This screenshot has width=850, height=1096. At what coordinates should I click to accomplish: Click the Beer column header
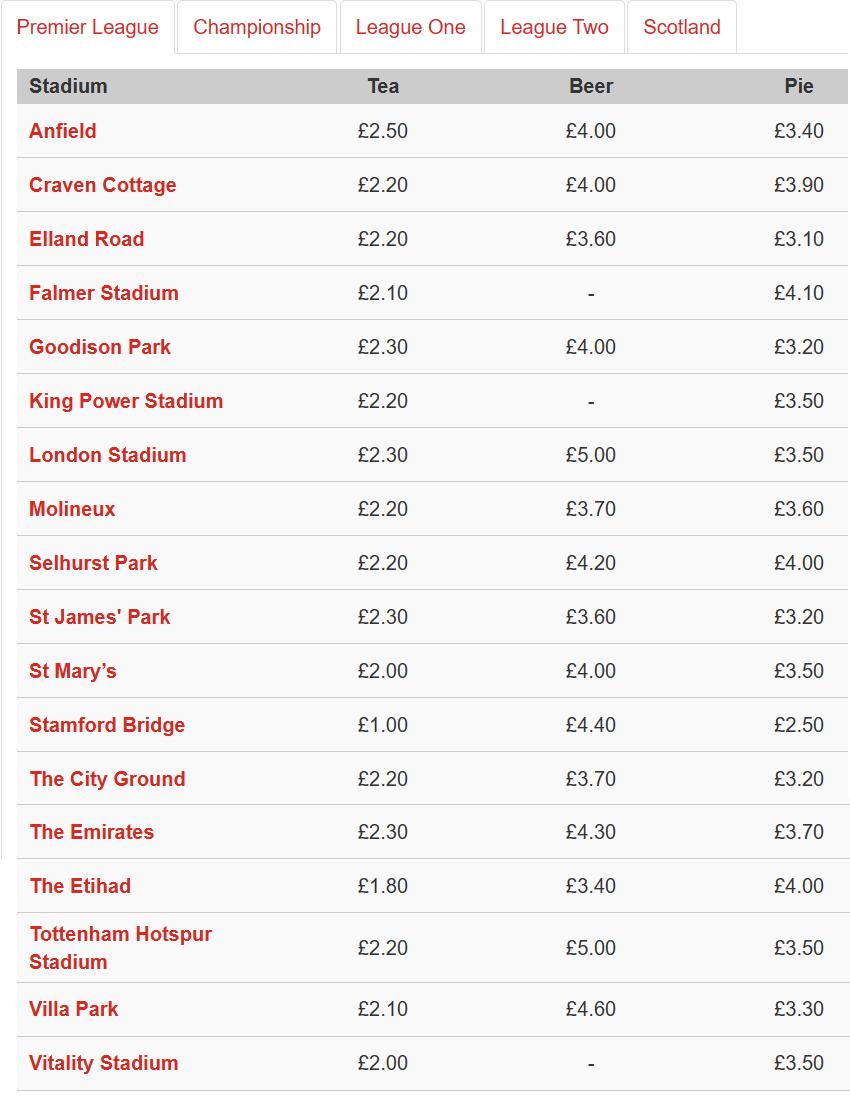(x=591, y=86)
